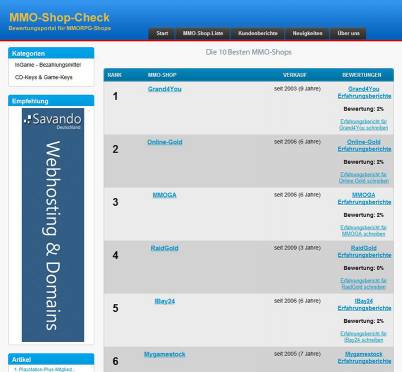Go to Kundenberichte in the navigation
This screenshot has height=372, width=402.
tap(258, 33)
